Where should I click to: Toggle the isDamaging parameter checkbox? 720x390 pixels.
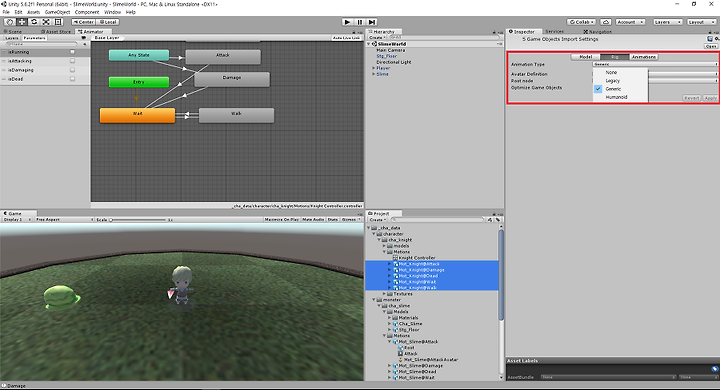[72, 70]
